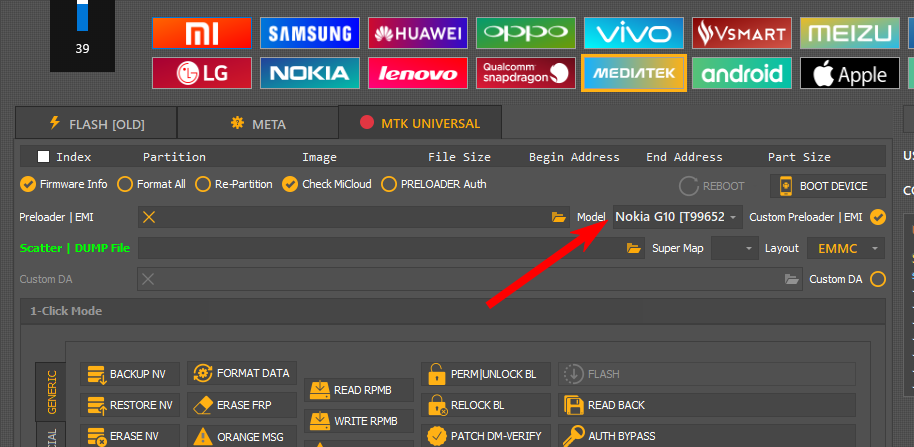914x447 pixels.
Task: Select the MTK UNIVERSAL tab
Action: pyautogui.click(x=420, y=123)
